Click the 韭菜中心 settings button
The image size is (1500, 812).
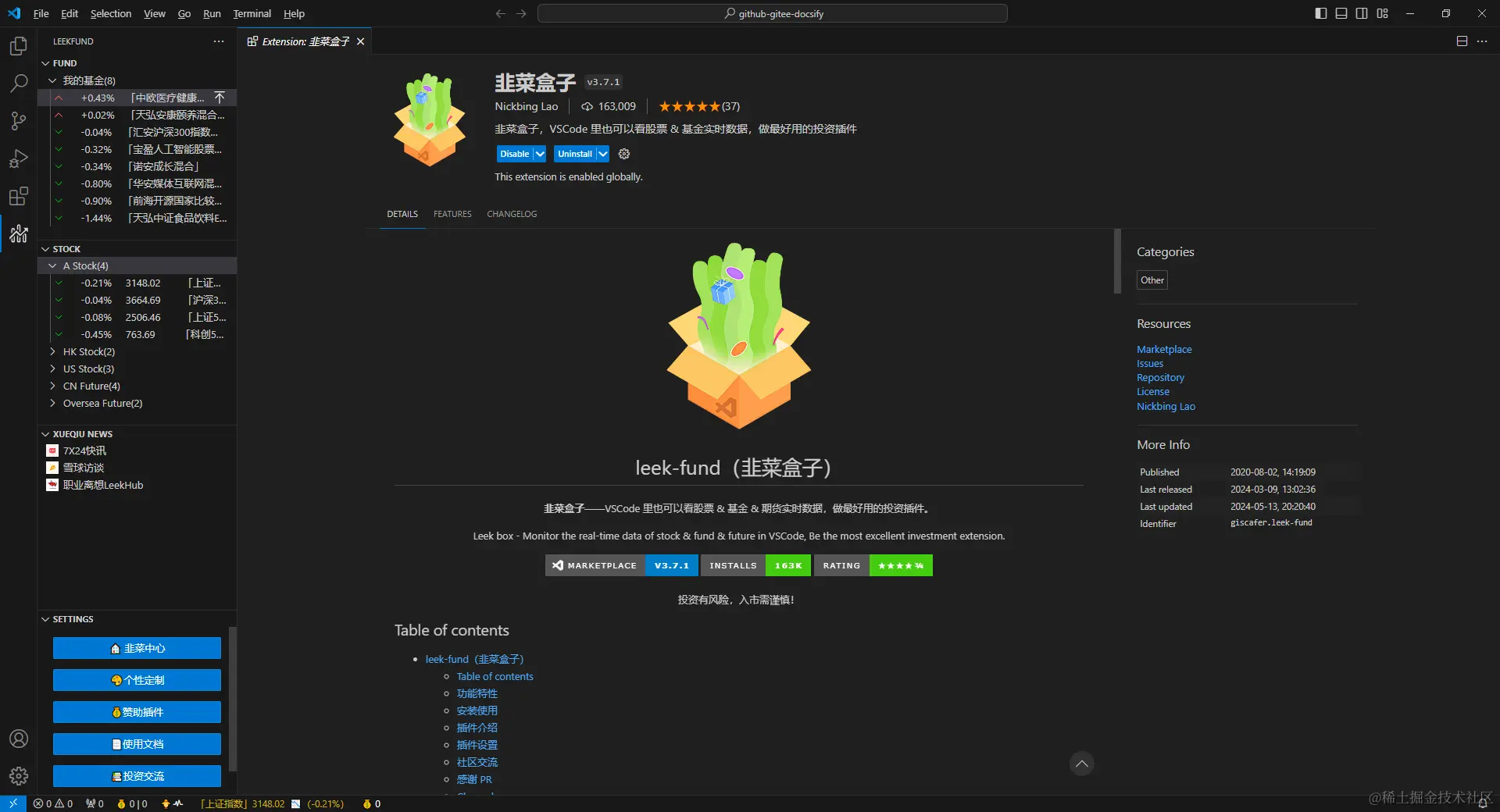(x=137, y=648)
